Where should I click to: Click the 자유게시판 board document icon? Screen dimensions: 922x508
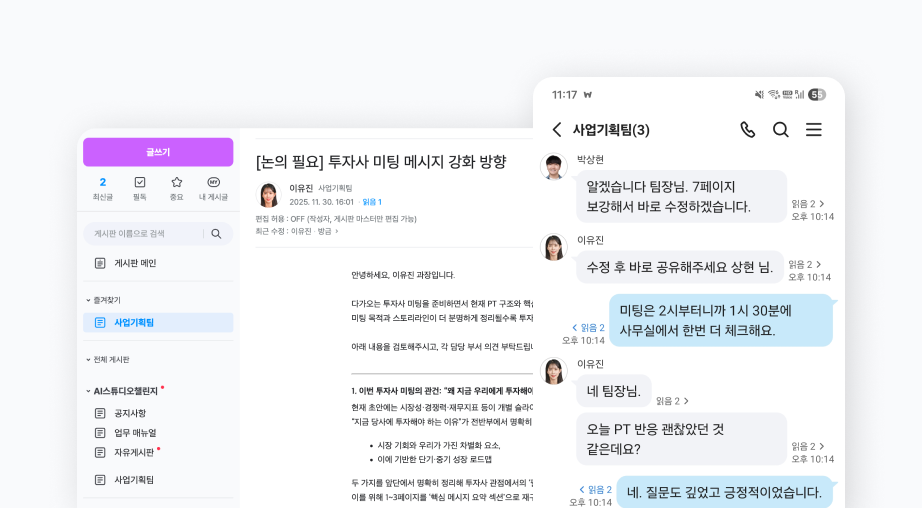pos(100,452)
